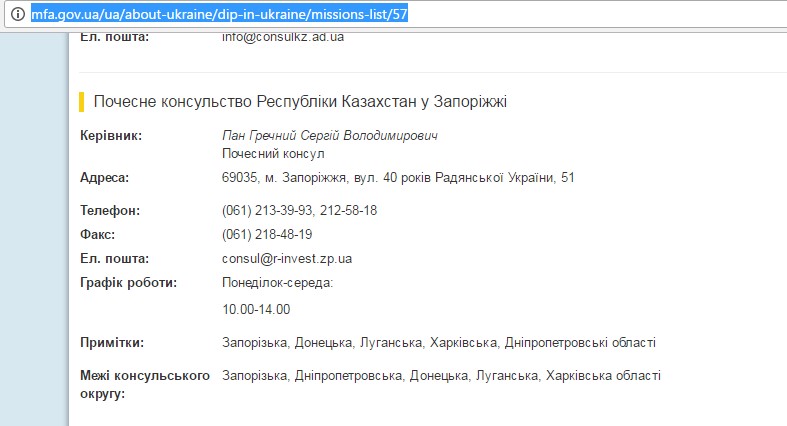Click the regions list in the Примітки row
The height and width of the screenshot is (426, 787).
[439, 343]
